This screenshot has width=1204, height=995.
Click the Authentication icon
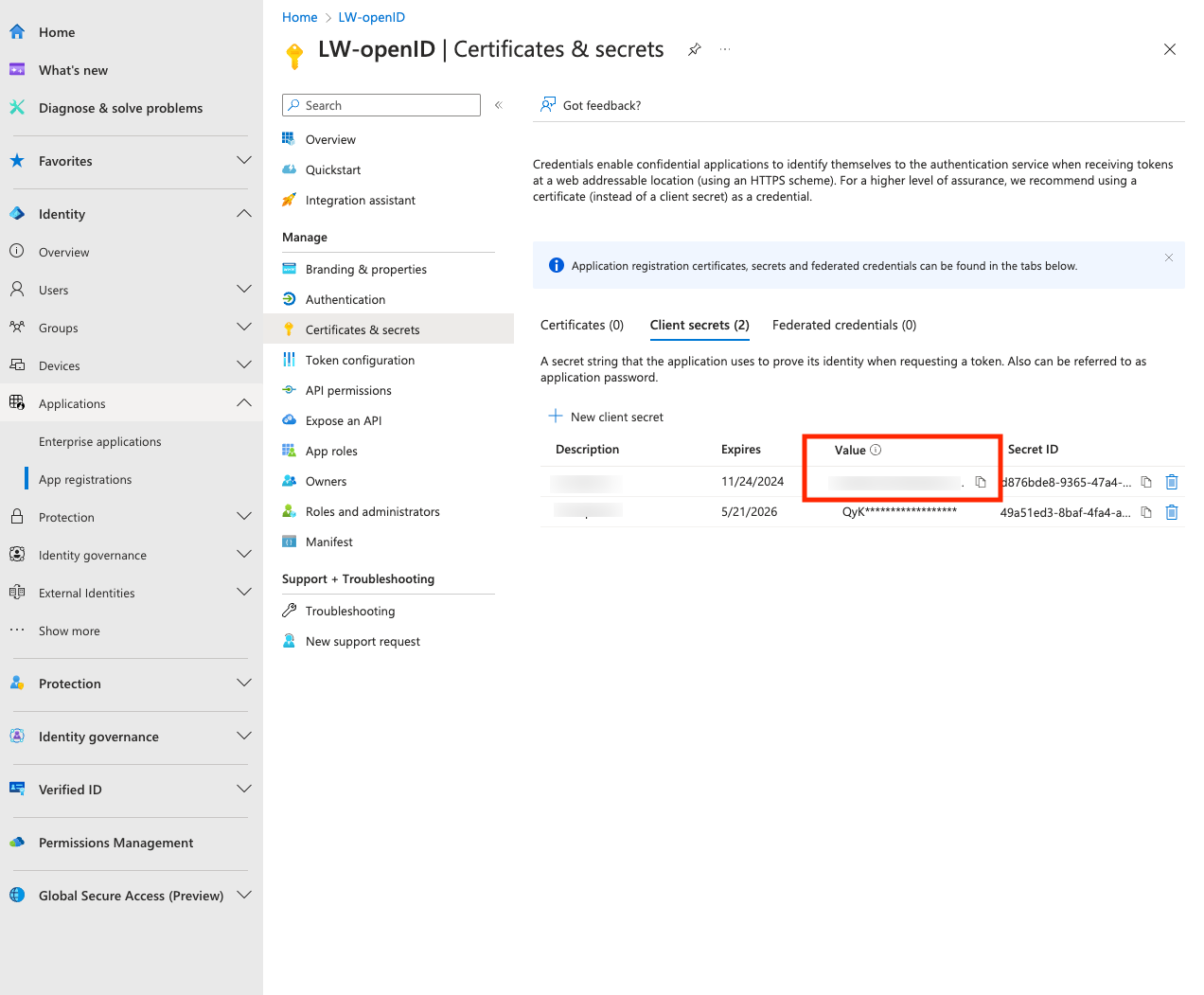[289, 299]
